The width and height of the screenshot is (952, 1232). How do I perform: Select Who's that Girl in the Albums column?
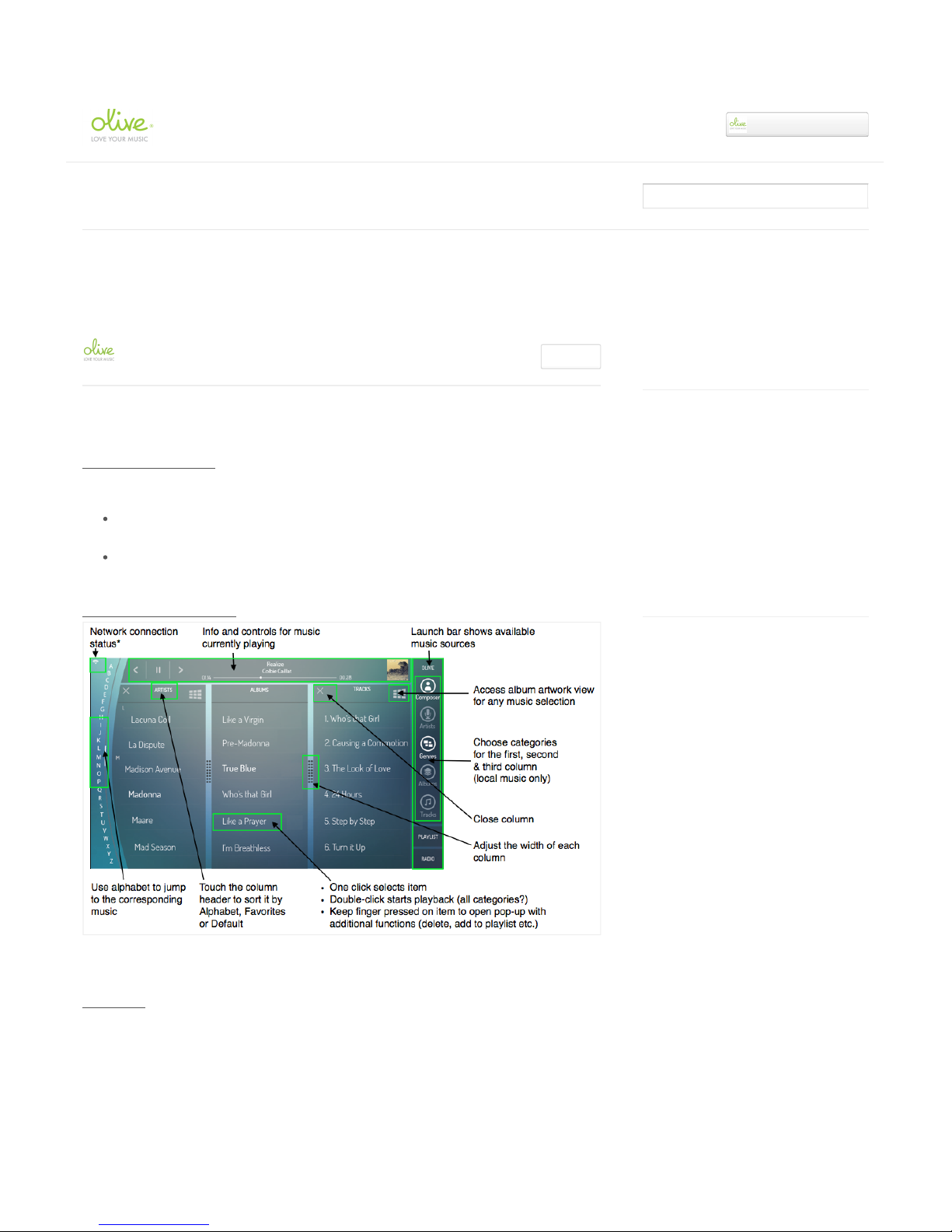(x=247, y=794)
